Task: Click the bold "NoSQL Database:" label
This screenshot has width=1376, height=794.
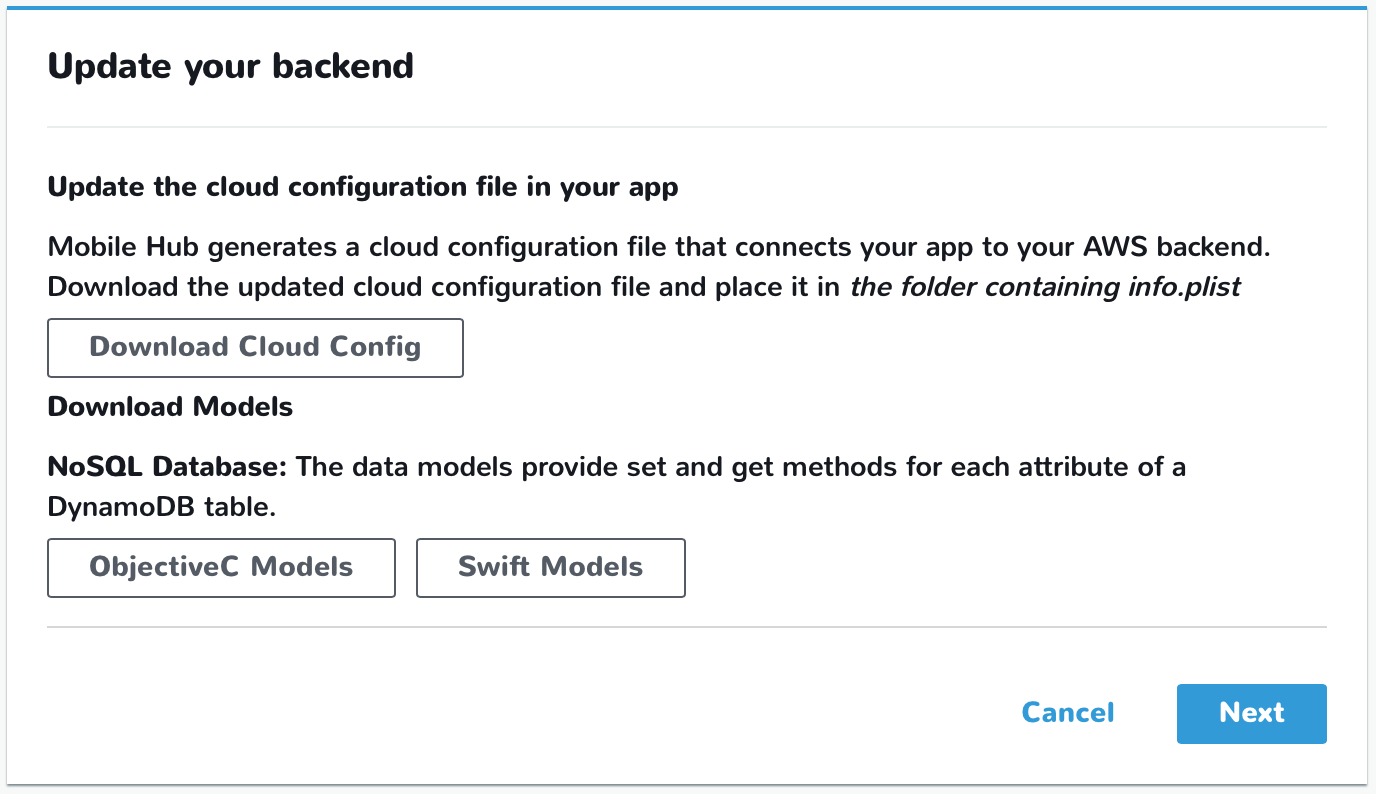Action: click(167, 467)
